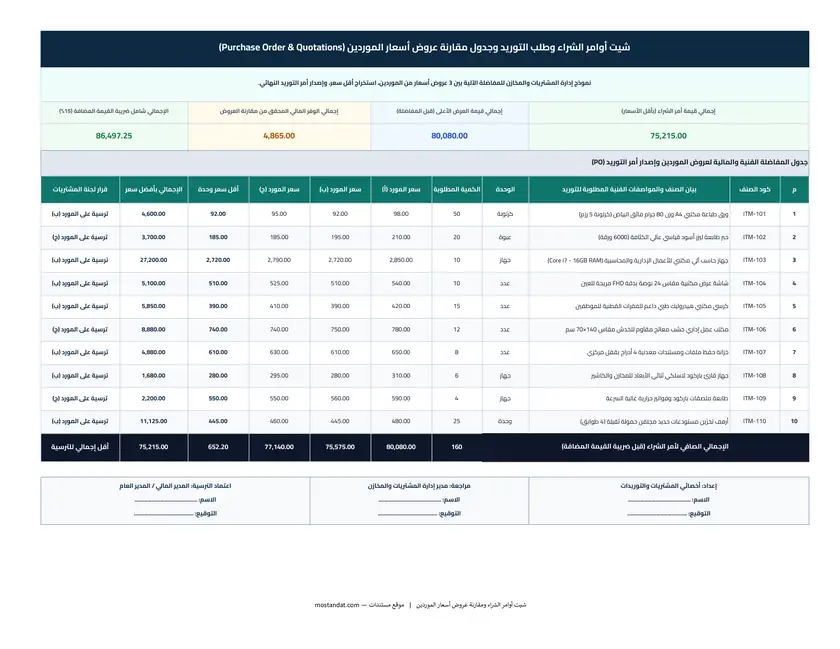Click the supplier A price 98.00
Image resolution: width=840 pixels, height=649 pixels.
pyautogui.click(x=401, y=214)
